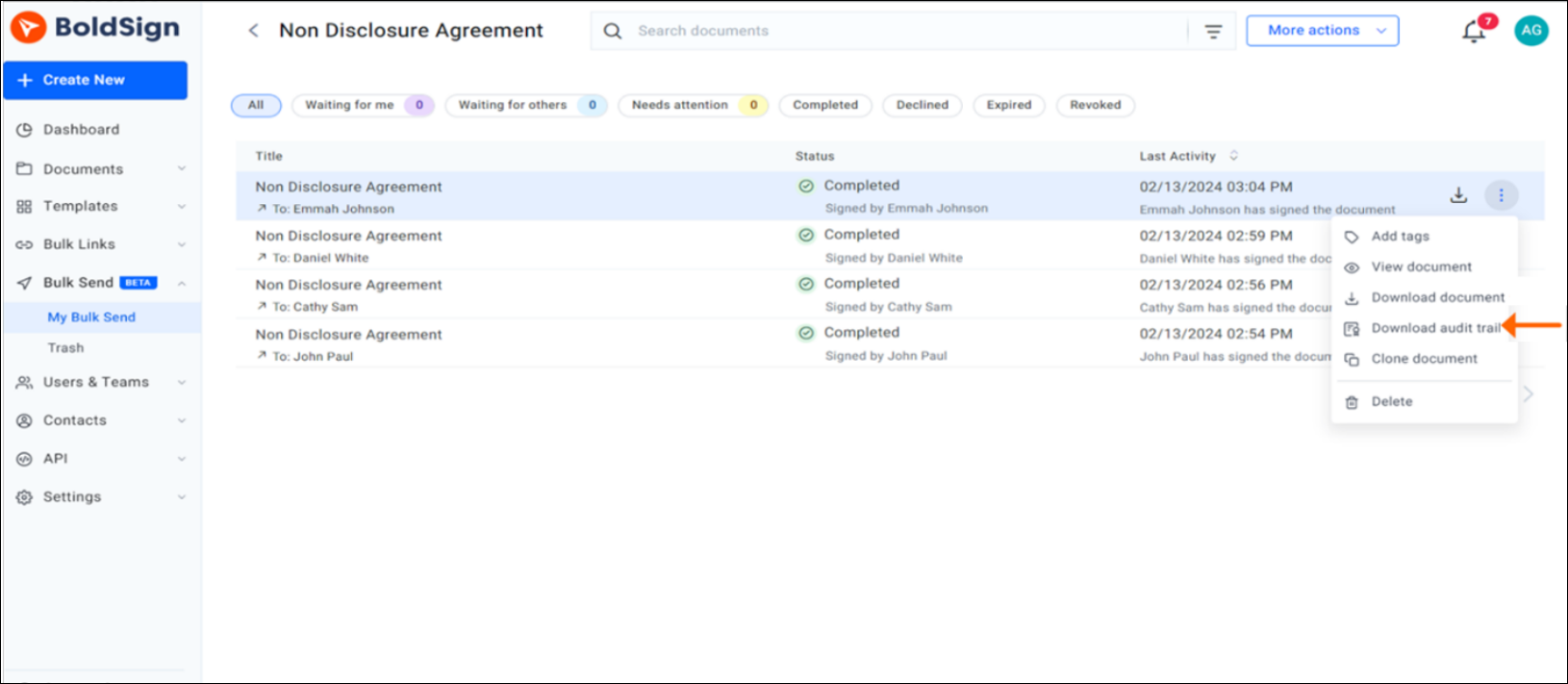1568x684 pixels.
Task: Click the completed checkmark icon for Cathy Sam
Action: click(806, 284)
